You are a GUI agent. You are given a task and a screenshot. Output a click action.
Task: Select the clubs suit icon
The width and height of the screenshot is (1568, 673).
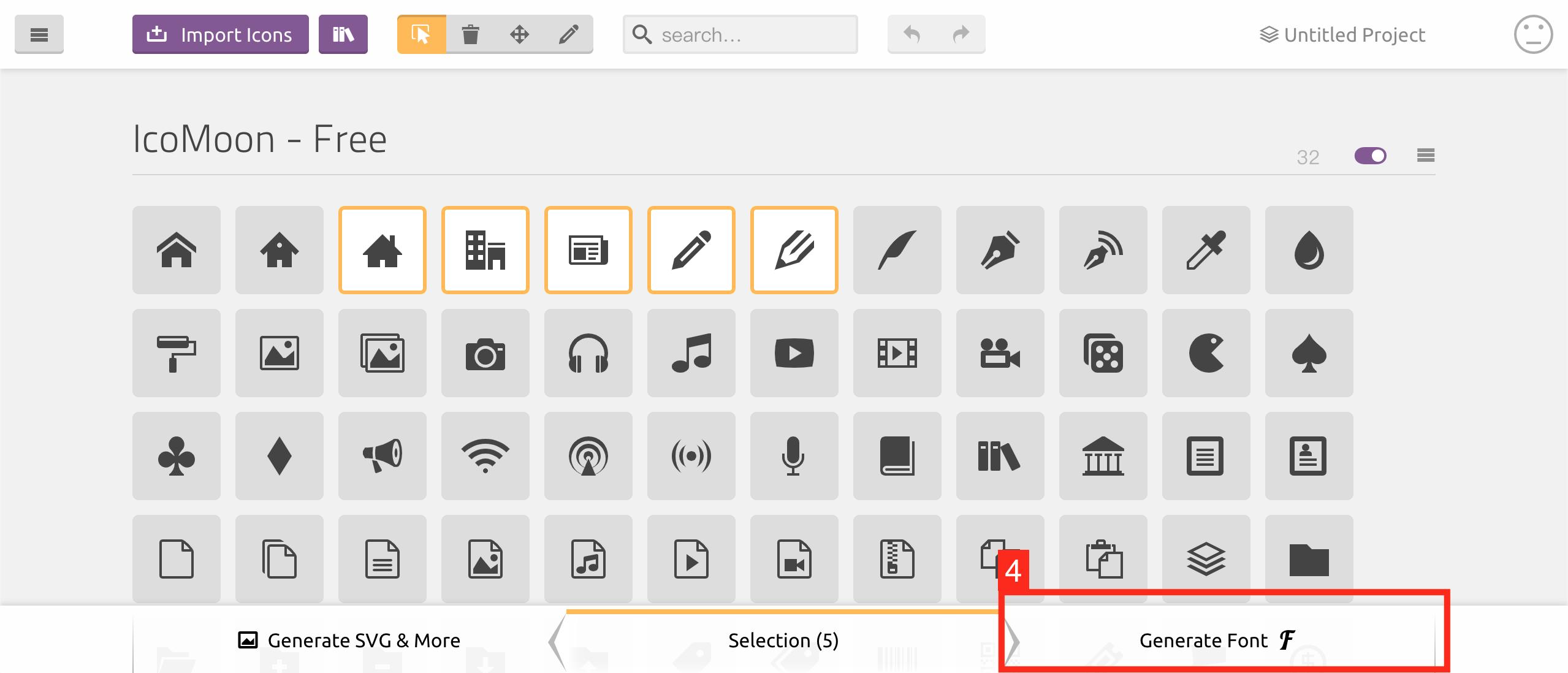[177, 456]
